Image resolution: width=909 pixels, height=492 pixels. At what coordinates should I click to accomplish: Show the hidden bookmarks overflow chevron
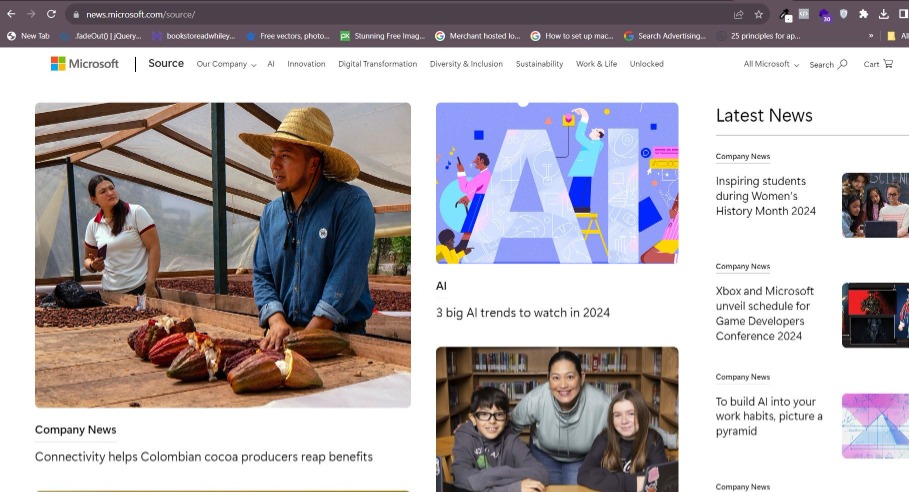[871, 36]
